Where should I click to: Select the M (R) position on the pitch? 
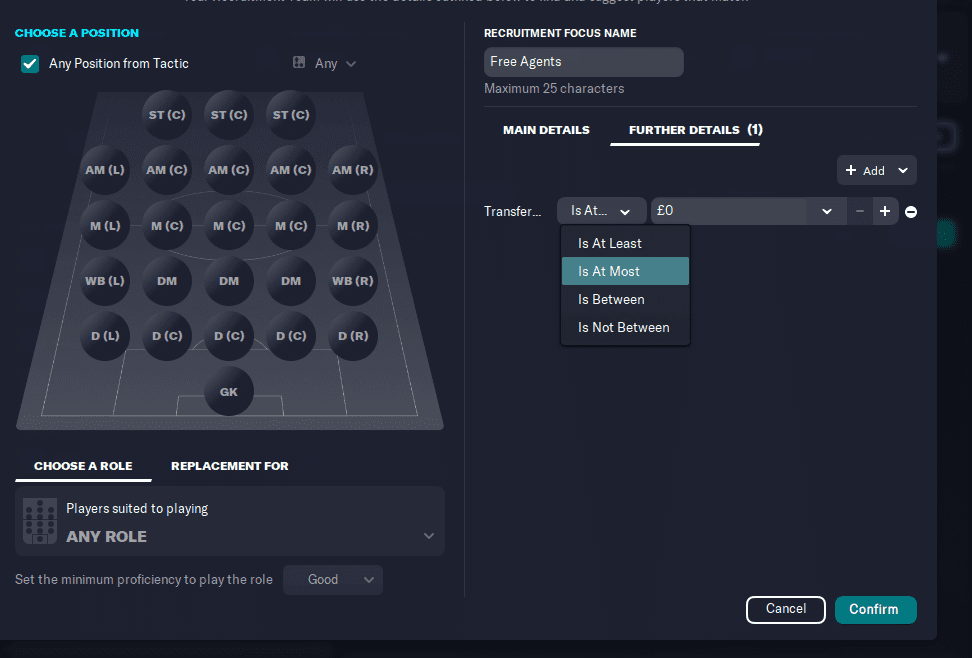353,226
